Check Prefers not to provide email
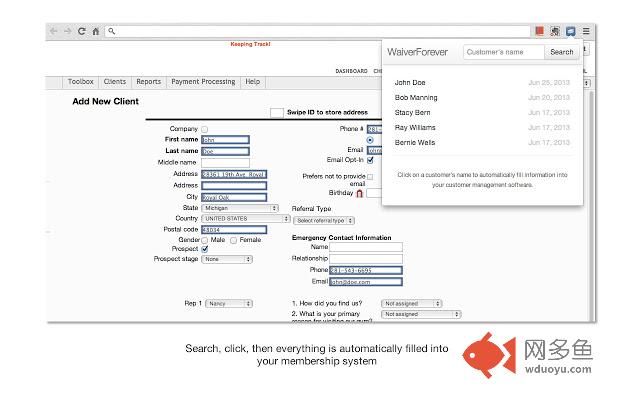640x400 pixels. click(x=370, y=177)
